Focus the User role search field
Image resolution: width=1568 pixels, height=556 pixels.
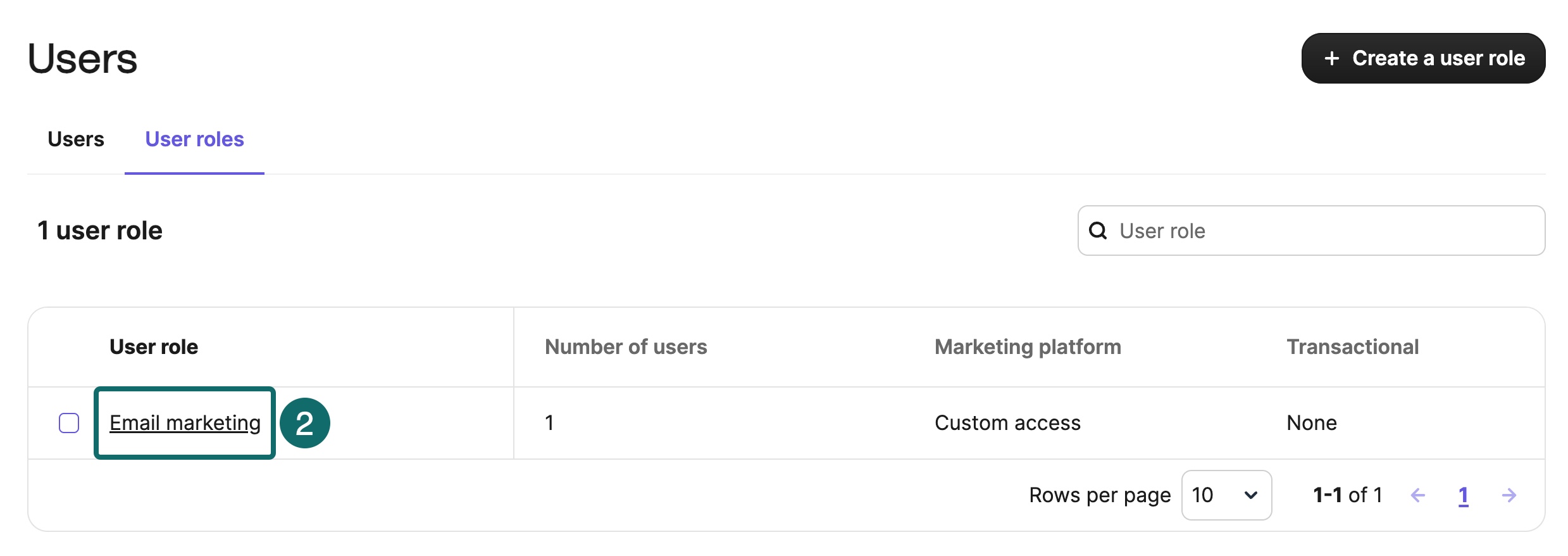1322,231
